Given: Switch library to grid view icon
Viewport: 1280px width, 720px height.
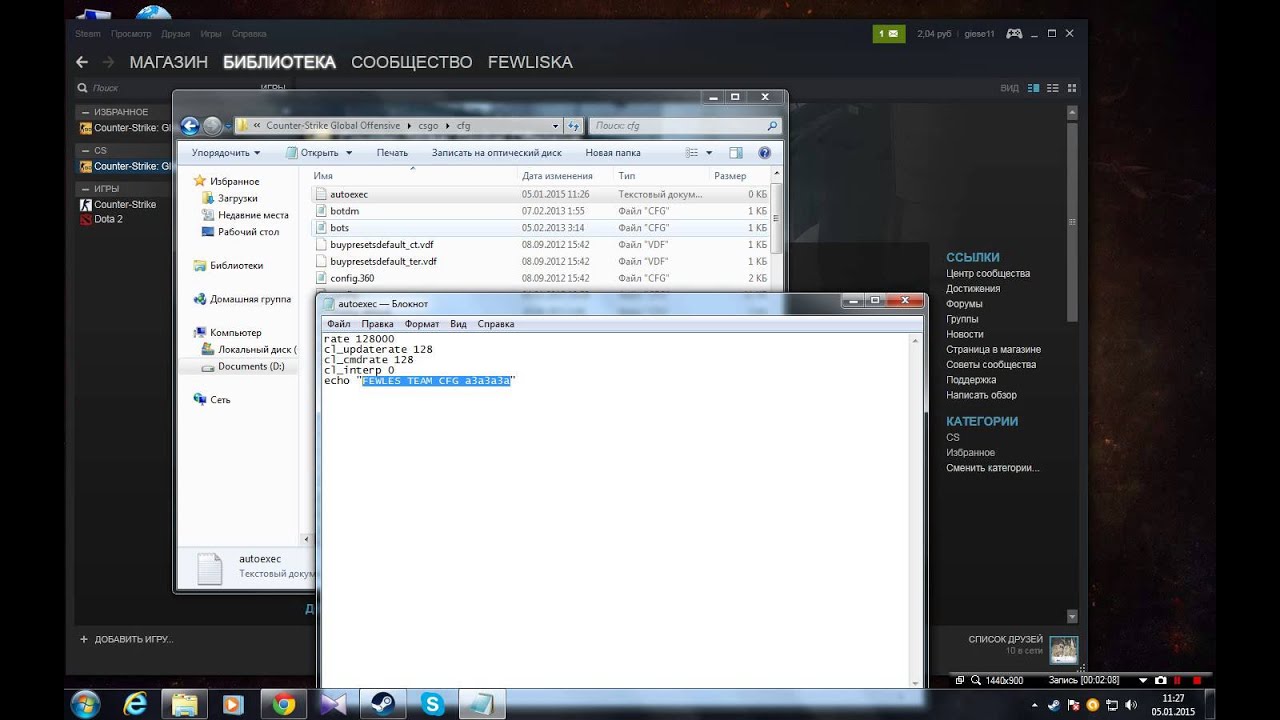Looking at the screenshot, I should coord(1071,88).
